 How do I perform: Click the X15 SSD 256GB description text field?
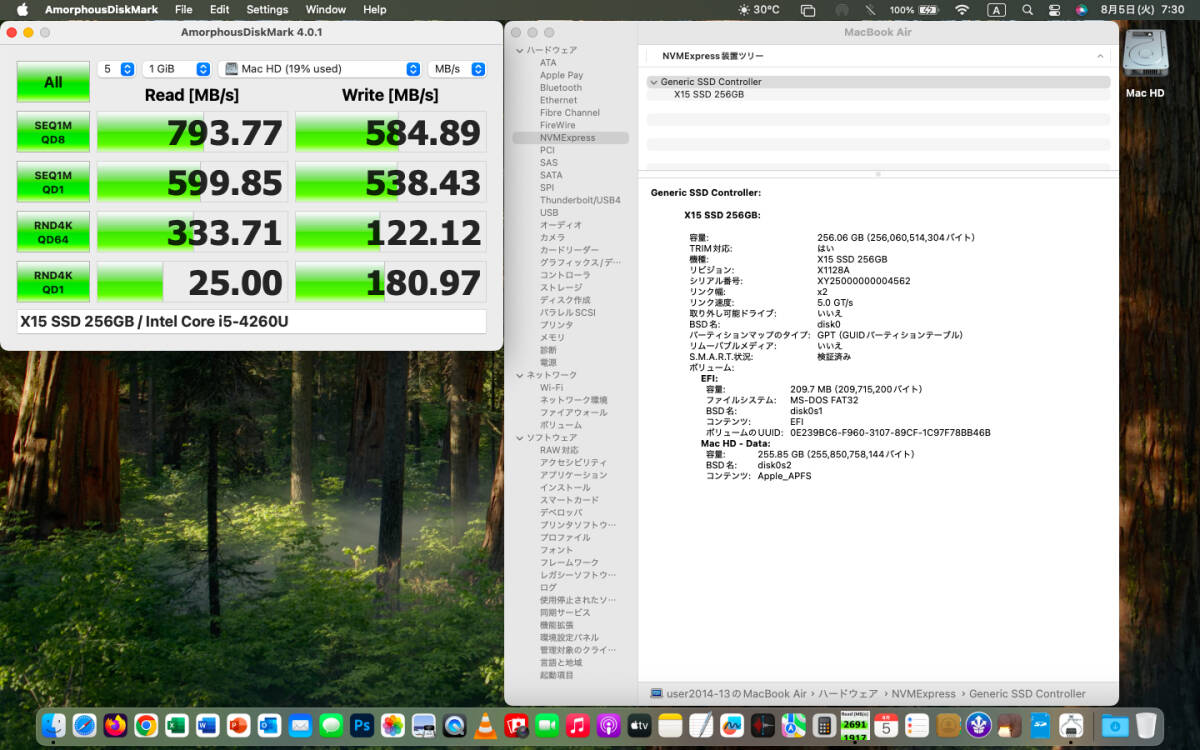252,321
